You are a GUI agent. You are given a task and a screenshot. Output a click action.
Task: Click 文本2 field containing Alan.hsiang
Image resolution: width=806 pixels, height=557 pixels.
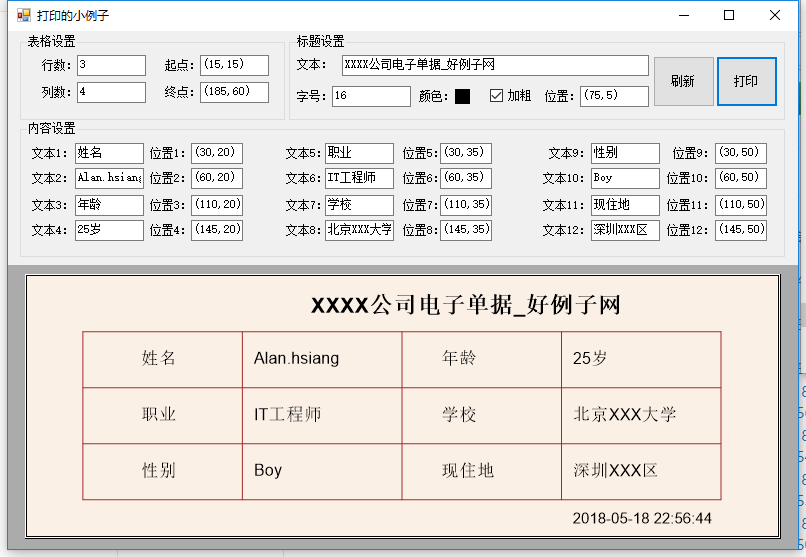(x=109, y=178)
